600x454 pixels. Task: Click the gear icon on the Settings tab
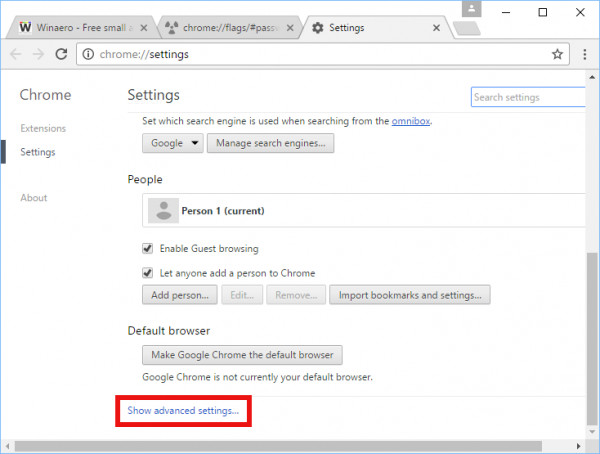pos(318,28)
